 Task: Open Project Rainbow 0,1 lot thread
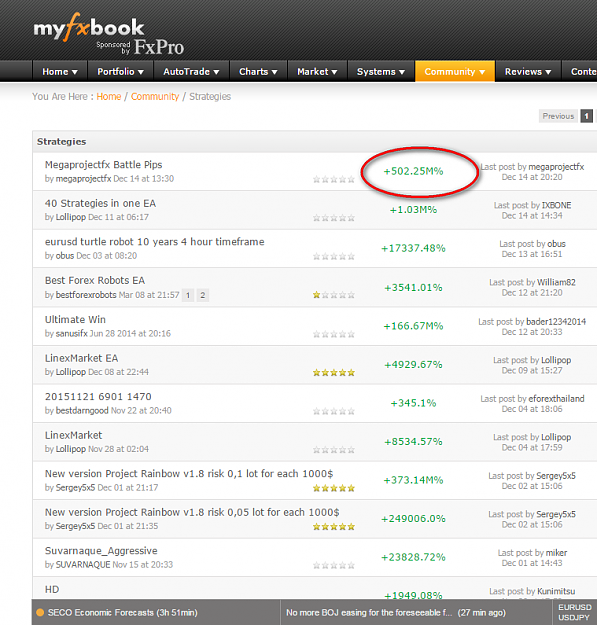point(189,474)
